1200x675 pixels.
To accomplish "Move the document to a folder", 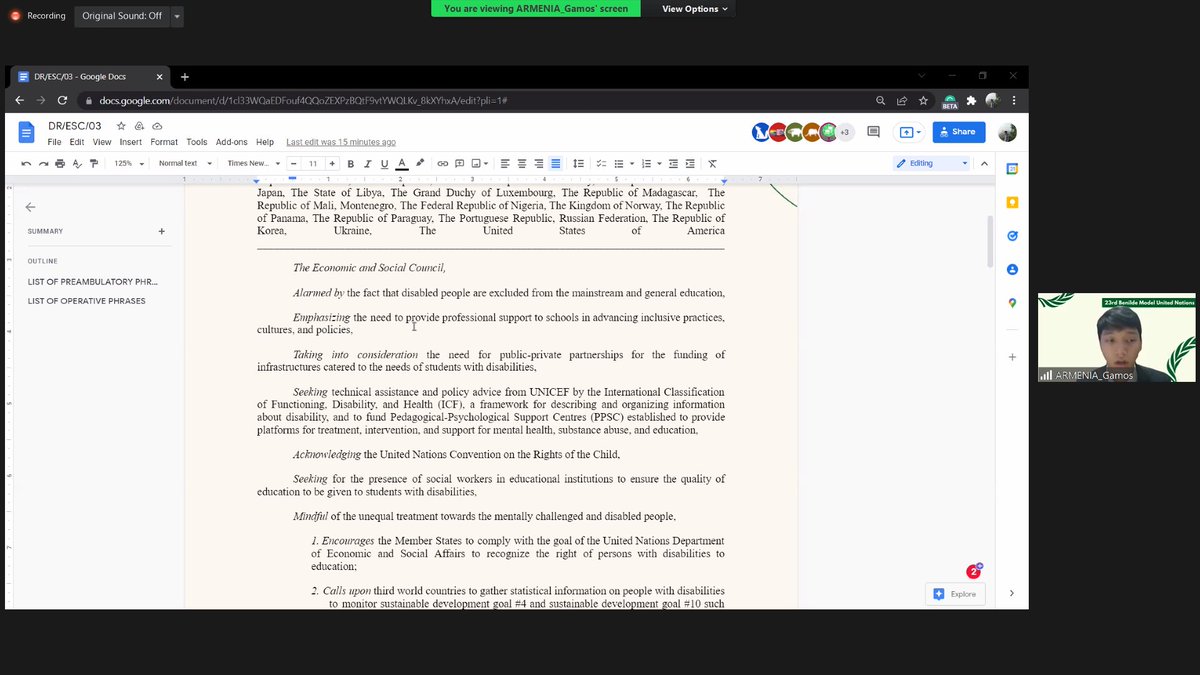I will click(139, 126).
